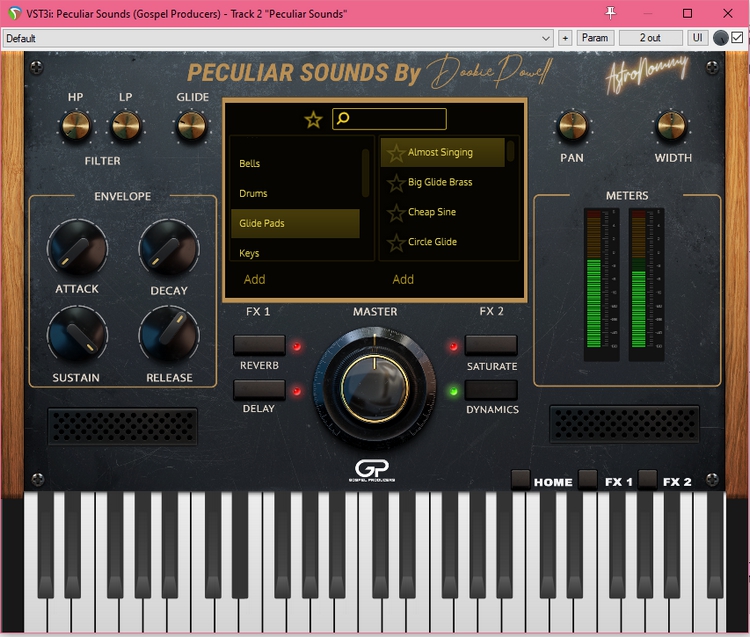The image size is (750, 637).
Task: Favorite the Circle Glide preset star
Action: pyautogui.click(x=396, y=243)
